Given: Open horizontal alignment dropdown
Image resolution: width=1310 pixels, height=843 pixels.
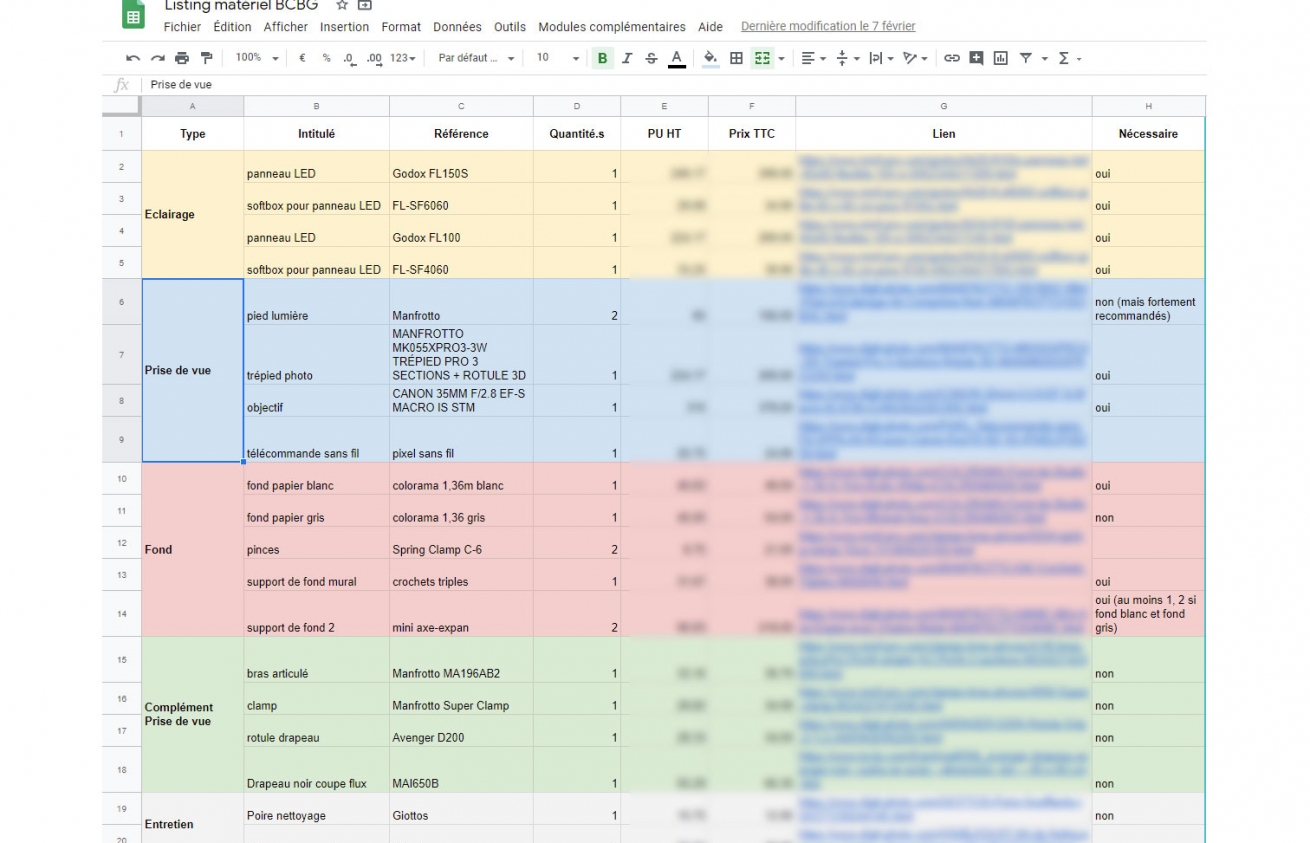Looking at the screenshot, I should coord(814,58).
